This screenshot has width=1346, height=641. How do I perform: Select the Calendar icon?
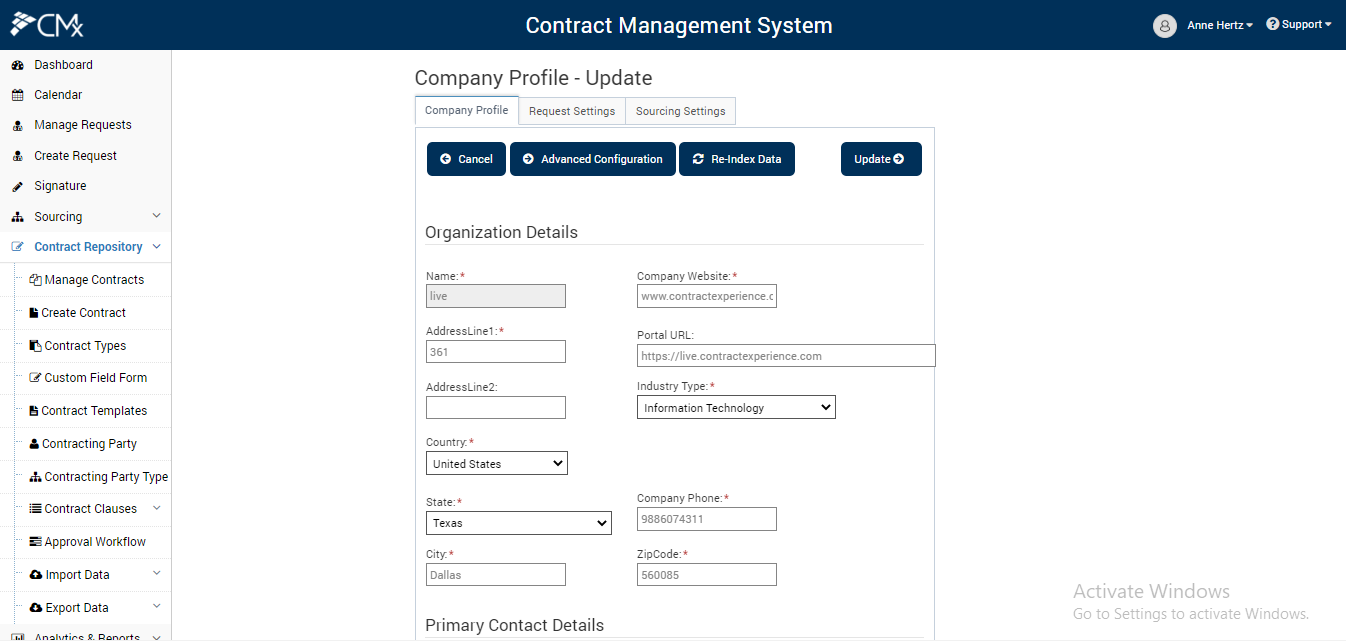point(22,94)
